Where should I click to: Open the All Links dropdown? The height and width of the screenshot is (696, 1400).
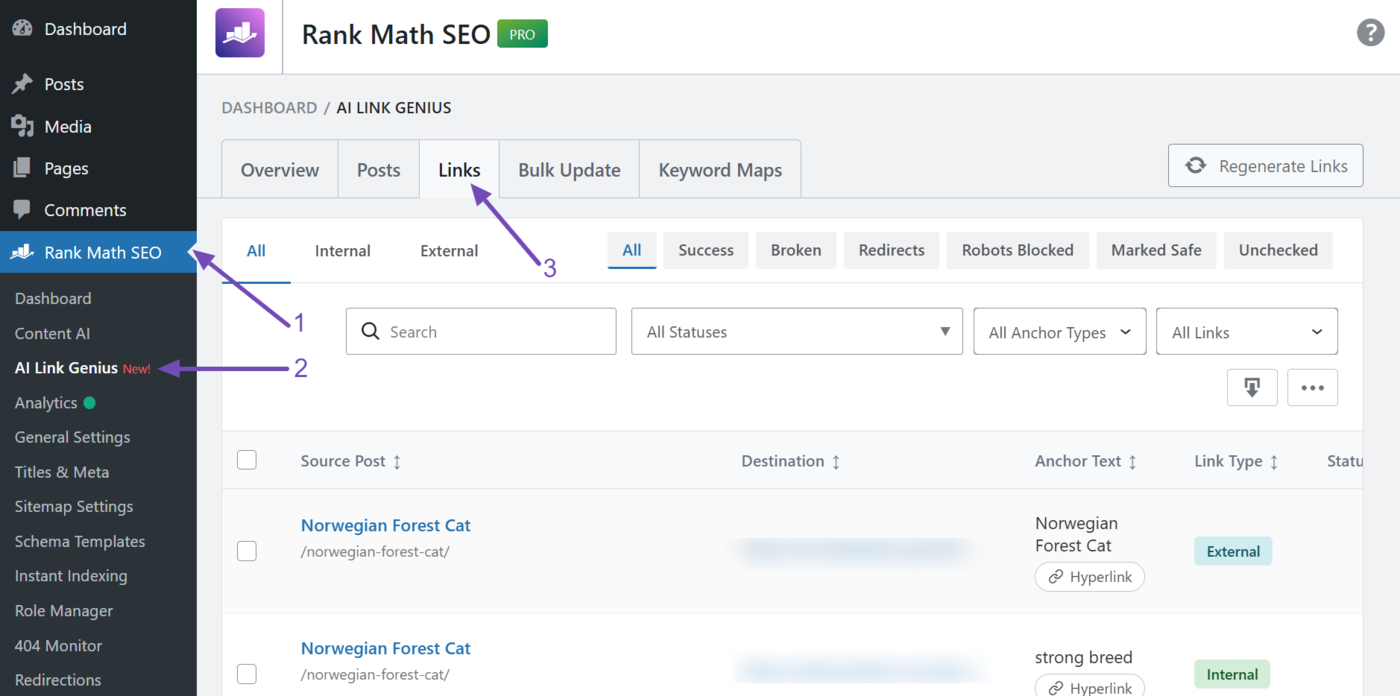click(x=1247, y=331)
